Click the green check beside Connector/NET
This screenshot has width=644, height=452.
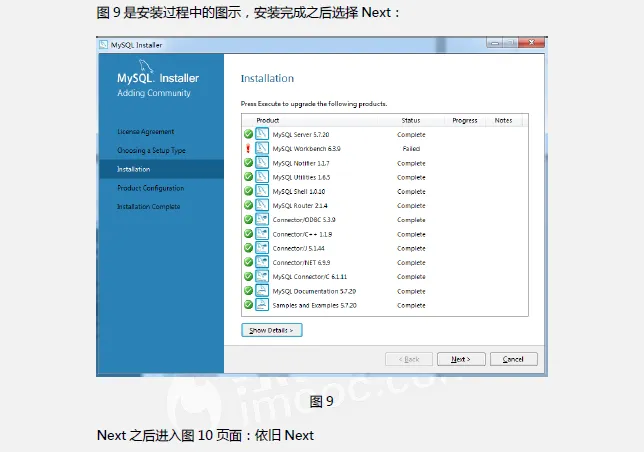(248, 262)
